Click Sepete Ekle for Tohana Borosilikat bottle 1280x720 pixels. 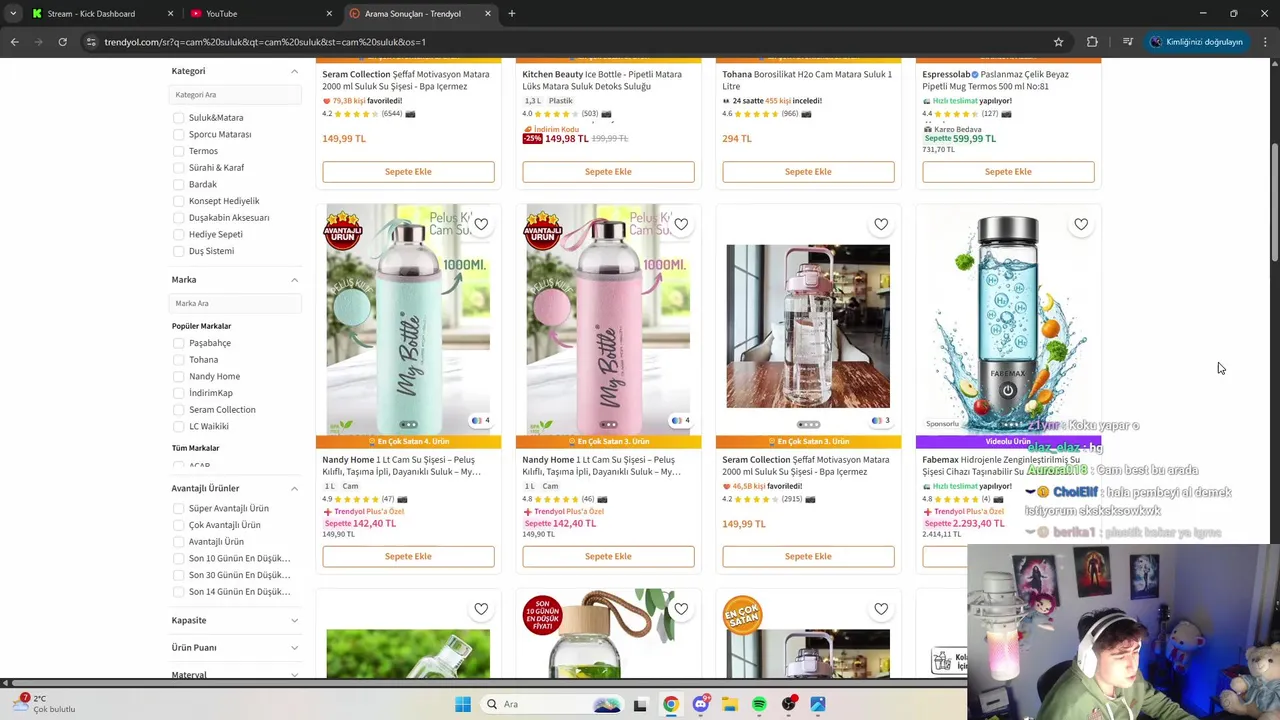[x=808, y=171]
